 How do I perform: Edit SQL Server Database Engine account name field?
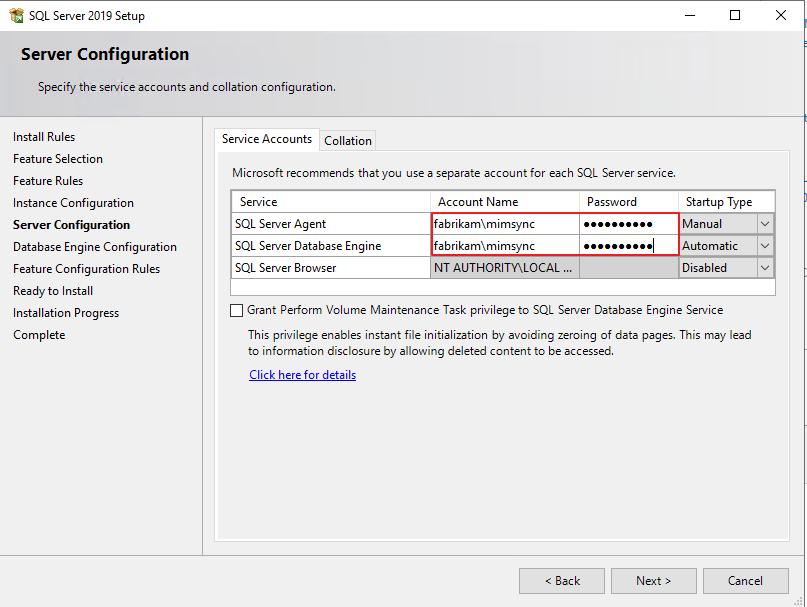(x=505, y=246)
